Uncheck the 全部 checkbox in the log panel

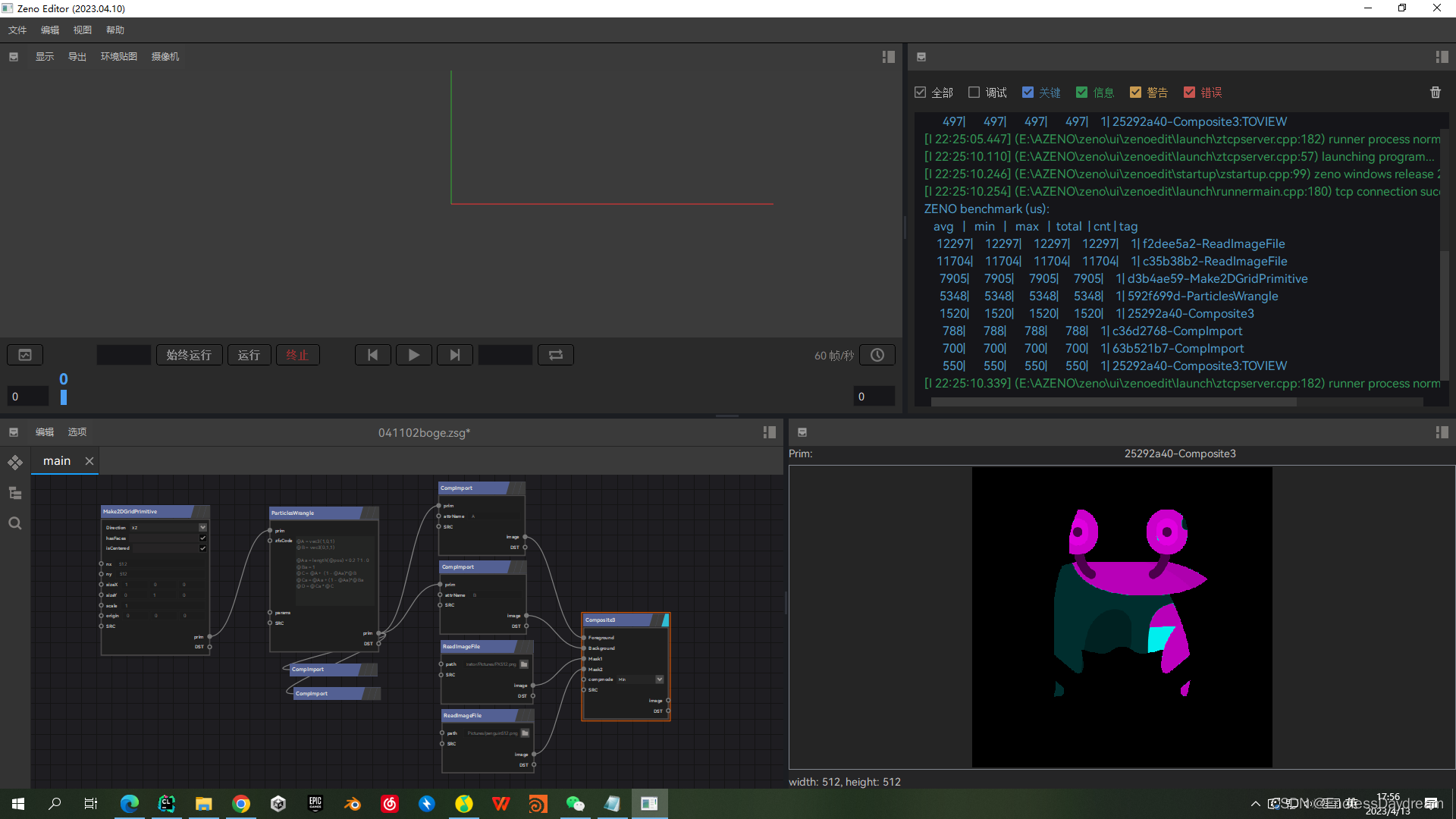point(921,92)
